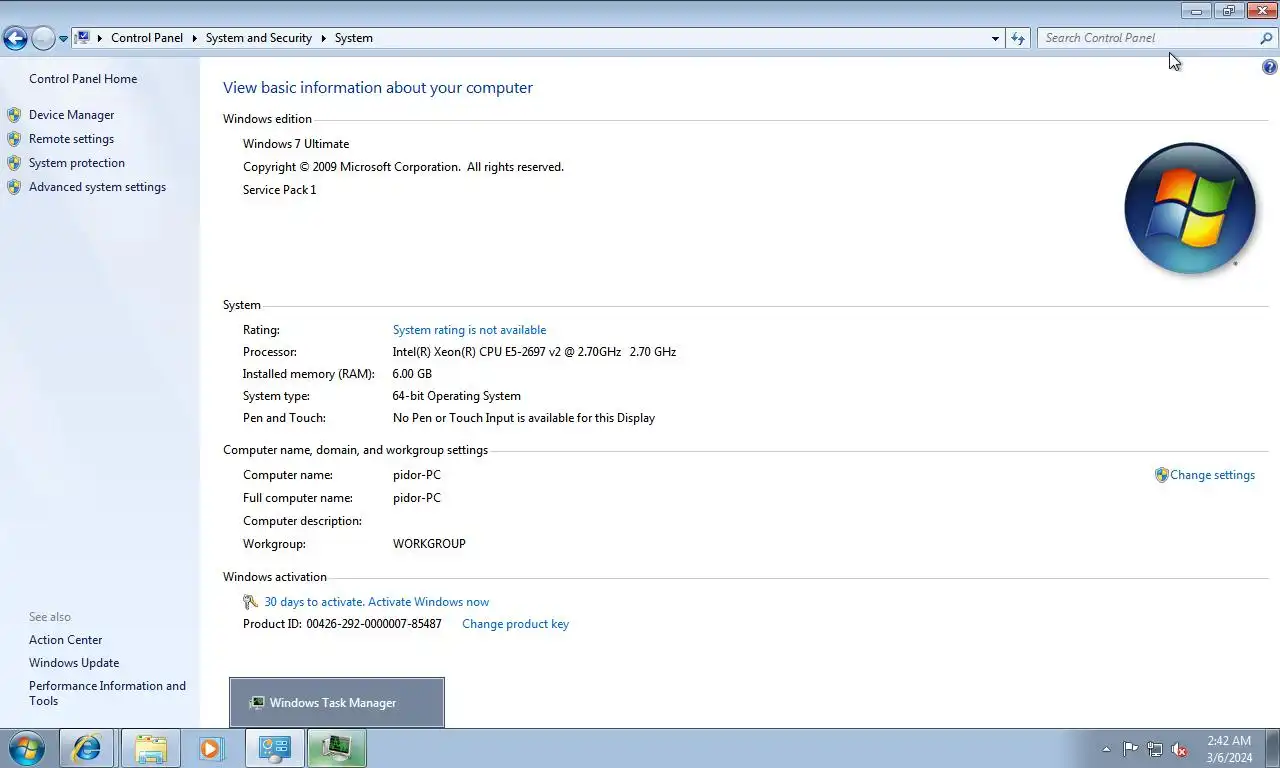
Task: Click the Windows logo image
Action: pos(1190,209)
